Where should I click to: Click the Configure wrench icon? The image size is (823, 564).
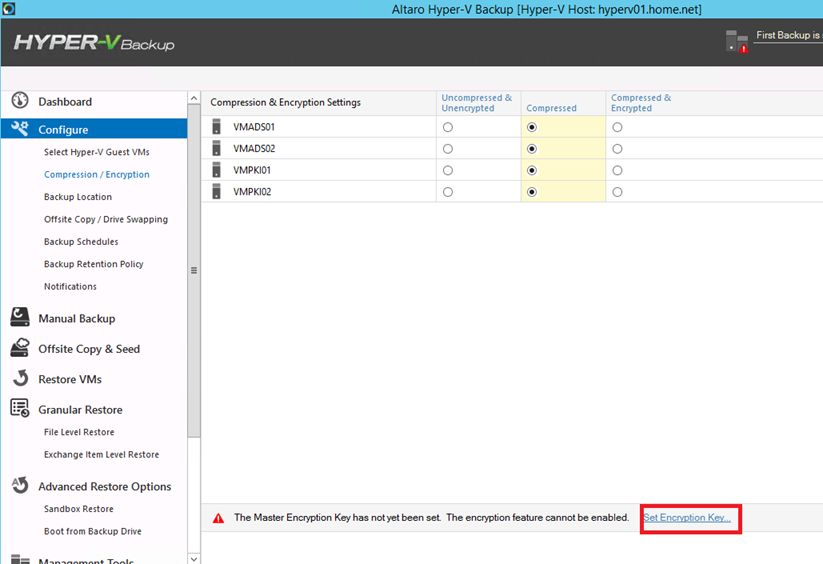pyautogui.click(x=20, y=128)
